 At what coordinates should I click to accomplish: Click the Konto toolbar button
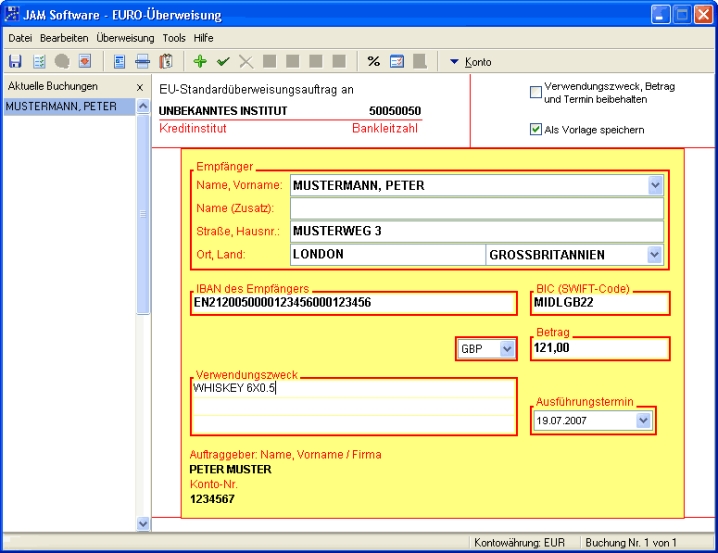tap(470, 62)
